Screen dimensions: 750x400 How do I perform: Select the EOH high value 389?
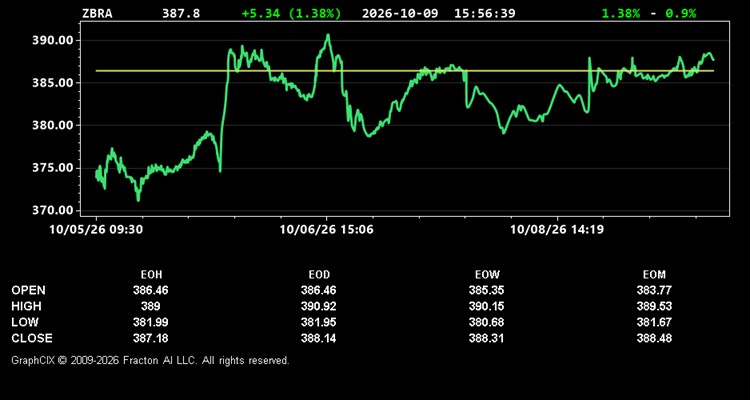point(151,306)
